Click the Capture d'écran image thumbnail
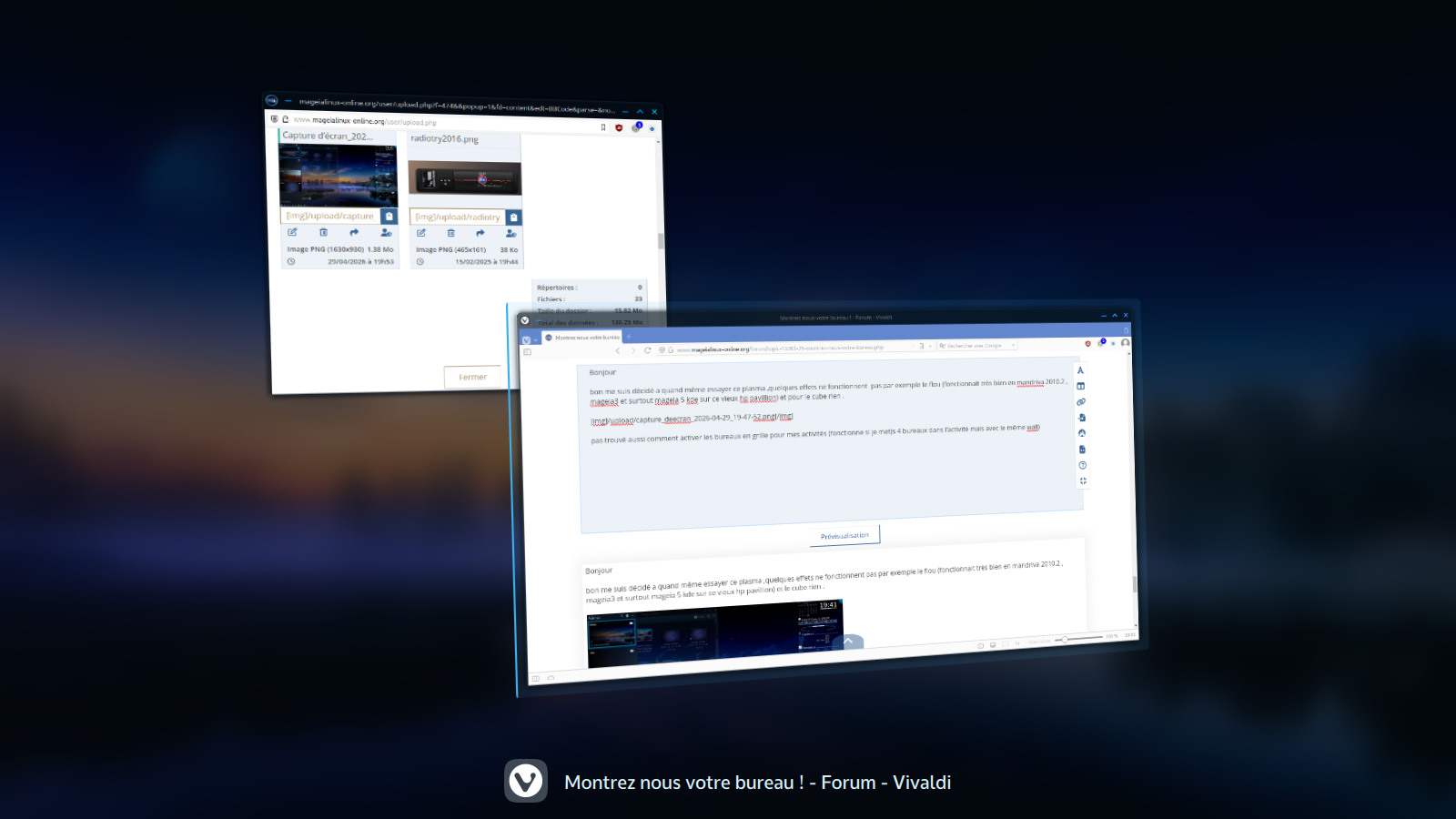 338,176
